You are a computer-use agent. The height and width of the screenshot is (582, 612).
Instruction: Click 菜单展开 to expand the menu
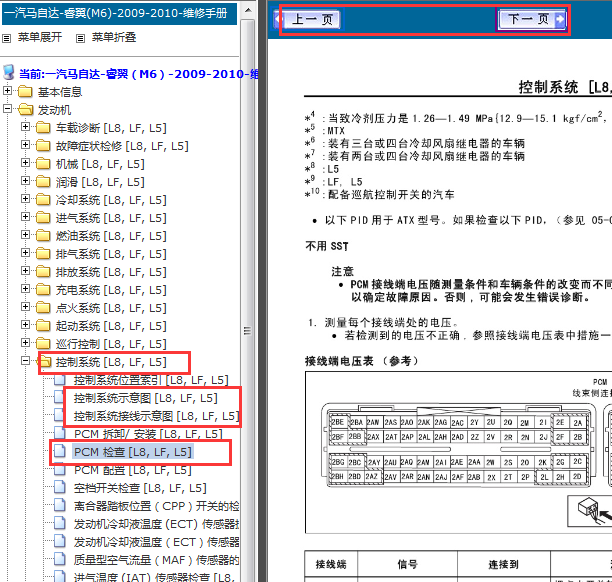click(x=40, y=37)
